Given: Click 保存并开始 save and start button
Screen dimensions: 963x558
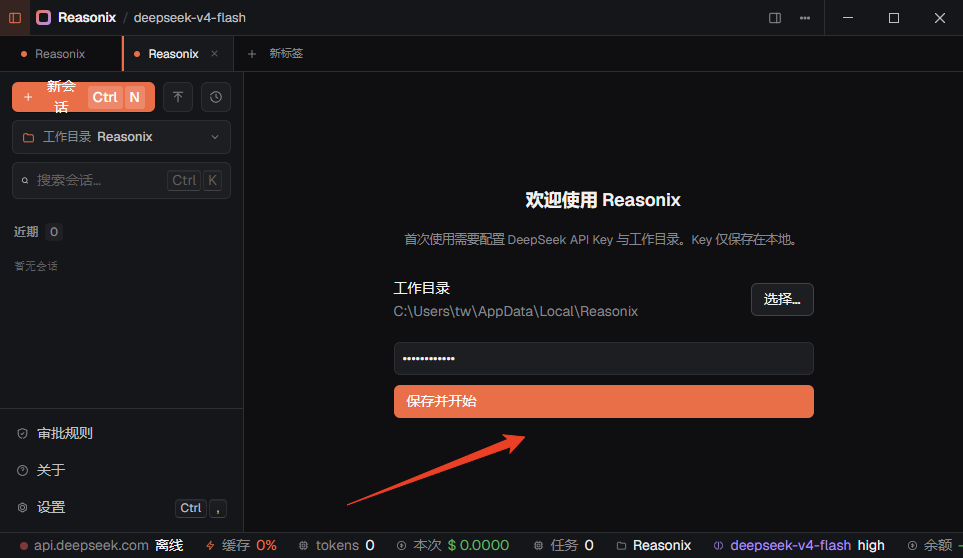Looking at the screenshot, I should tap(604, 401).
